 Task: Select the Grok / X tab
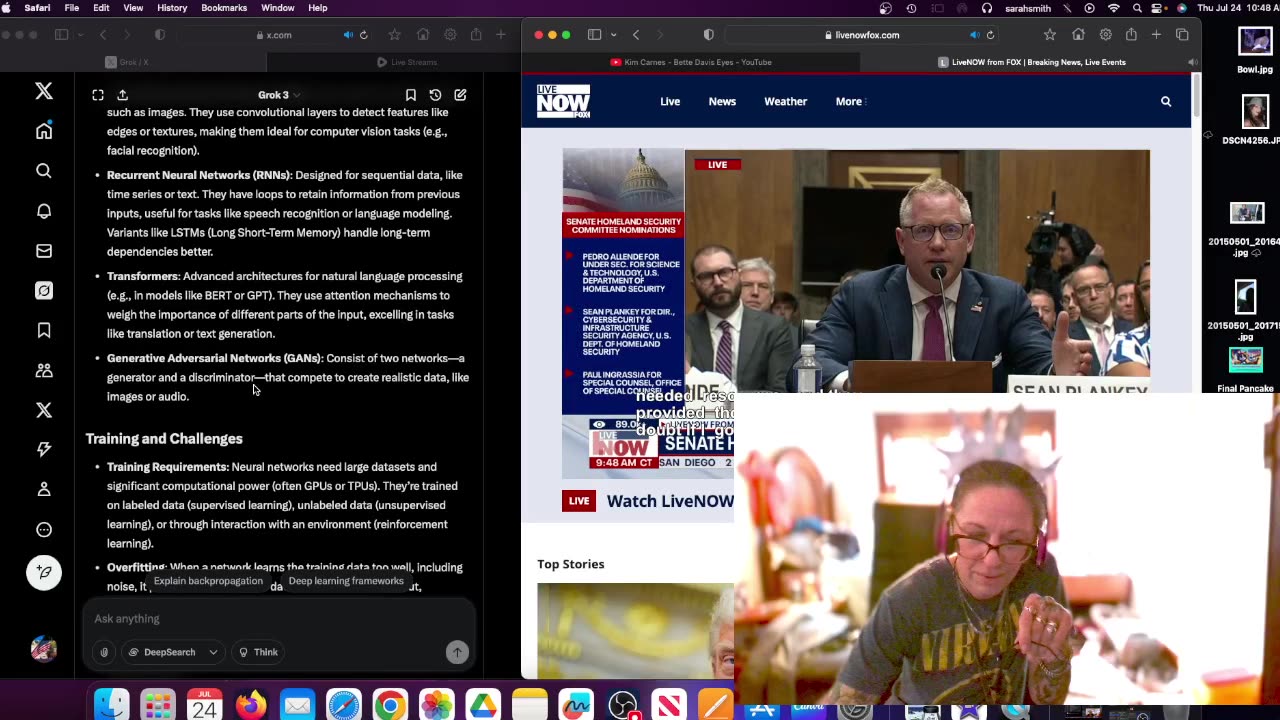[127, 62]
